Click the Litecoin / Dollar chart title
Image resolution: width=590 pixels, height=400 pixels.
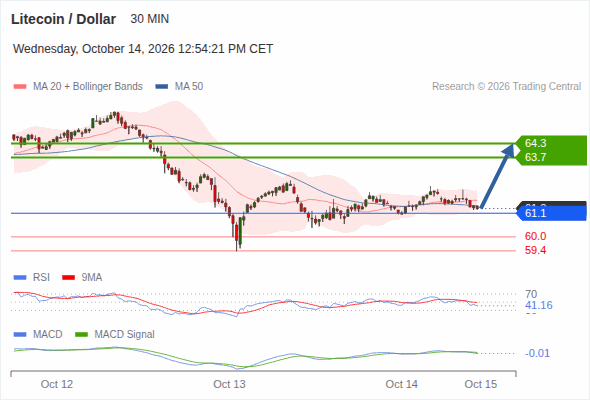[63, 19]
